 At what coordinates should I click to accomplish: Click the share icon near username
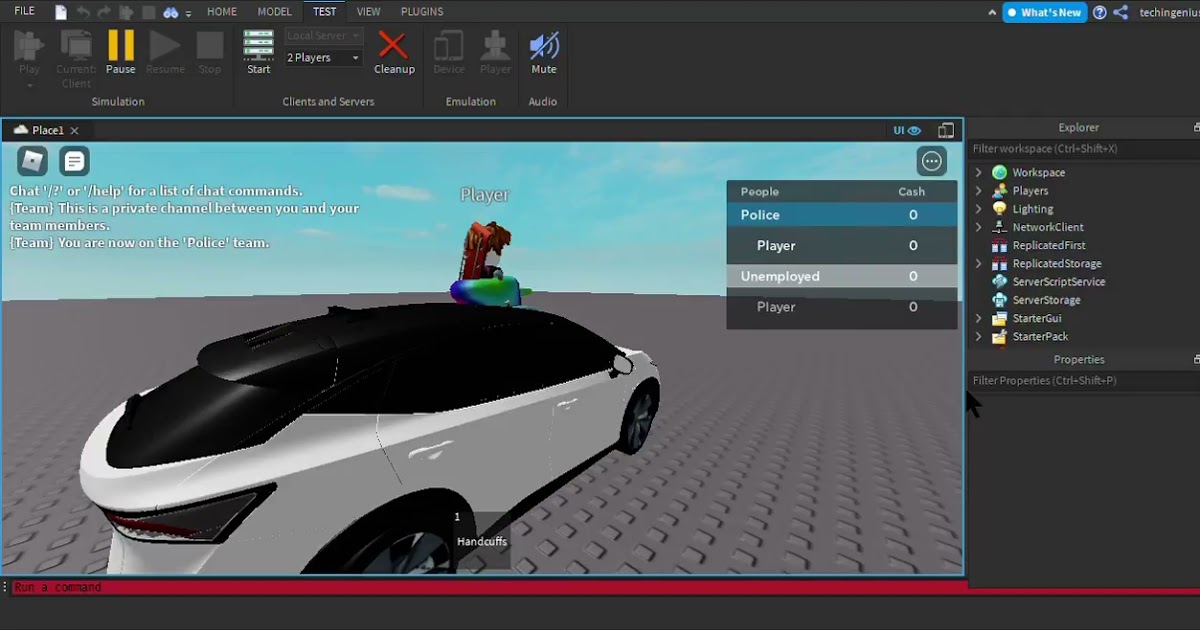point(1121,12)
